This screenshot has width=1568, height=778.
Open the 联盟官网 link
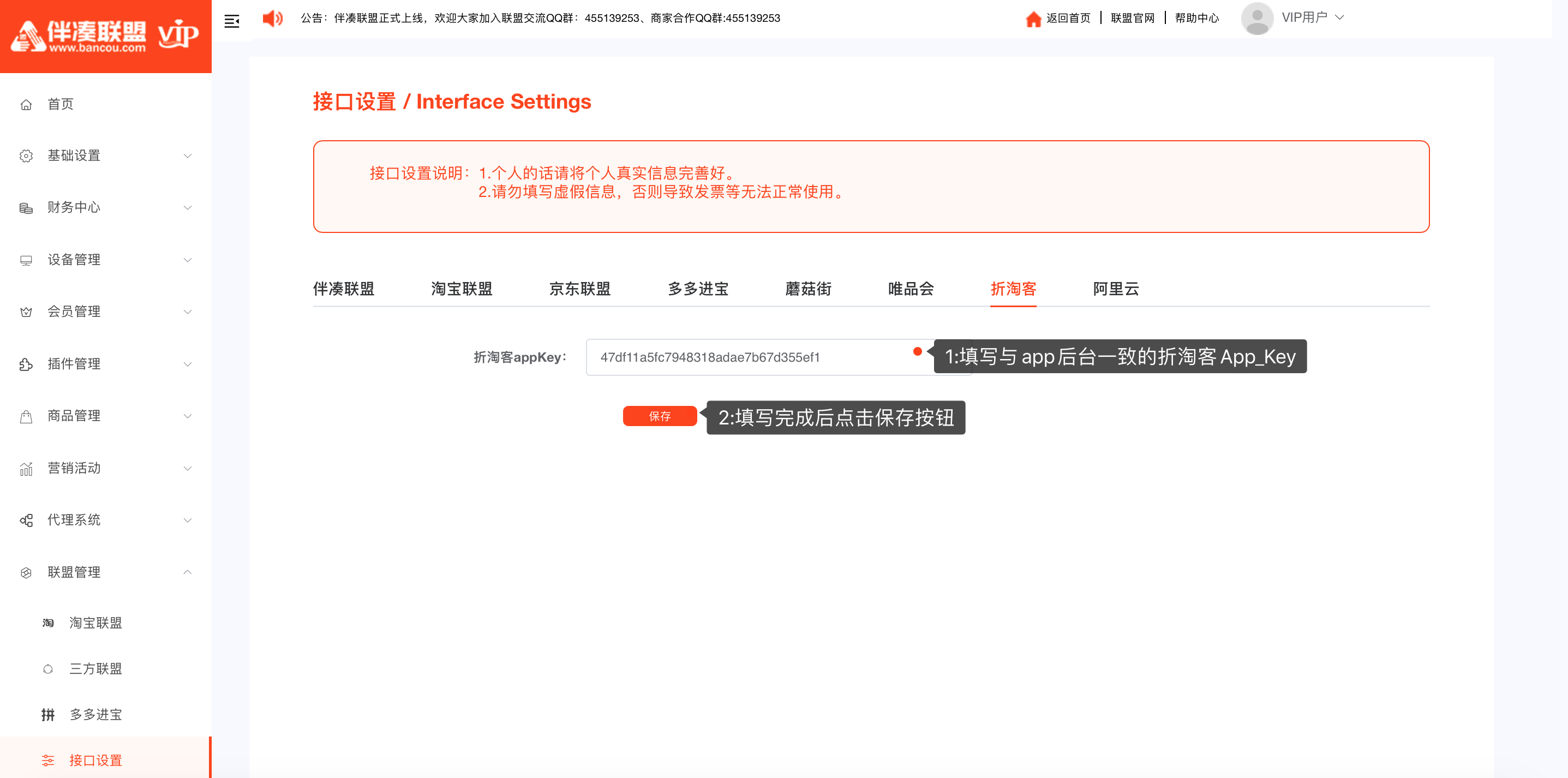(1132, 18)
